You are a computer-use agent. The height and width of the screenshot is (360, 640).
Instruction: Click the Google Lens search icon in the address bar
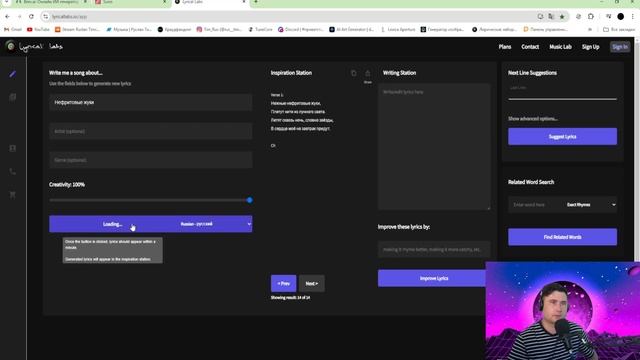[540, 16]
